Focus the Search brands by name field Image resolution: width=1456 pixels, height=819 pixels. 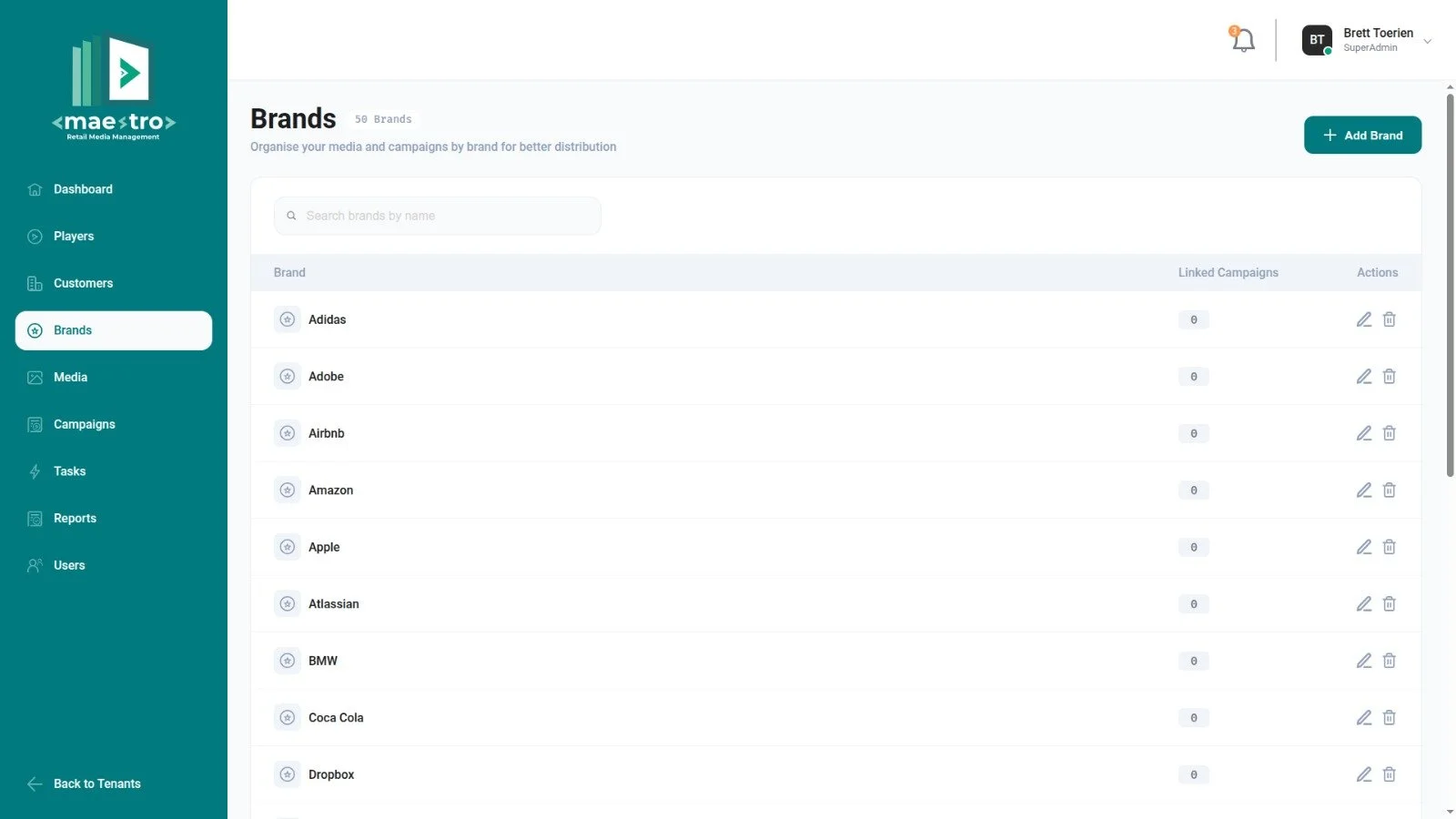(x=438, y=216)
